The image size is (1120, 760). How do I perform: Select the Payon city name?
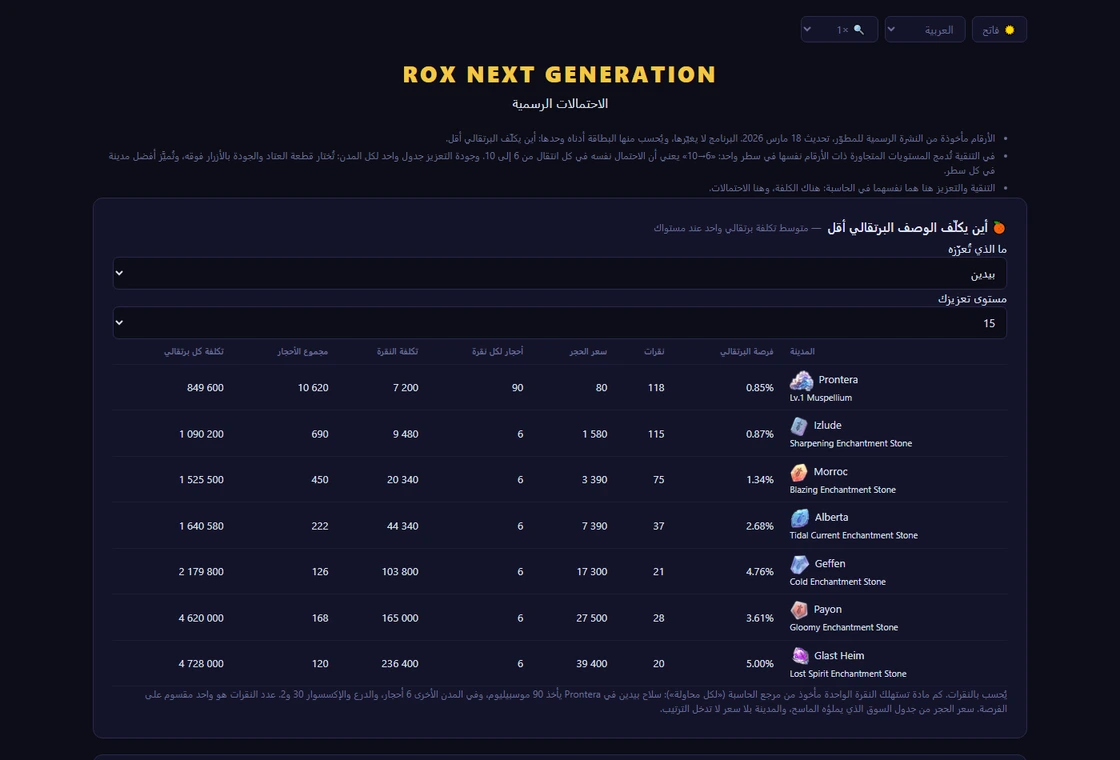827,609
